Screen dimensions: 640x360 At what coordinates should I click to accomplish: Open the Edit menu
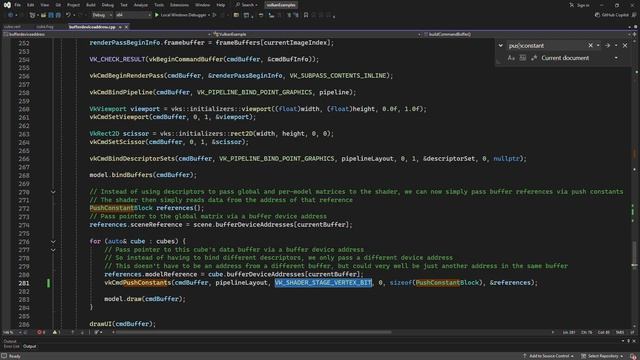pyautogui.click(x=31, y=5)
